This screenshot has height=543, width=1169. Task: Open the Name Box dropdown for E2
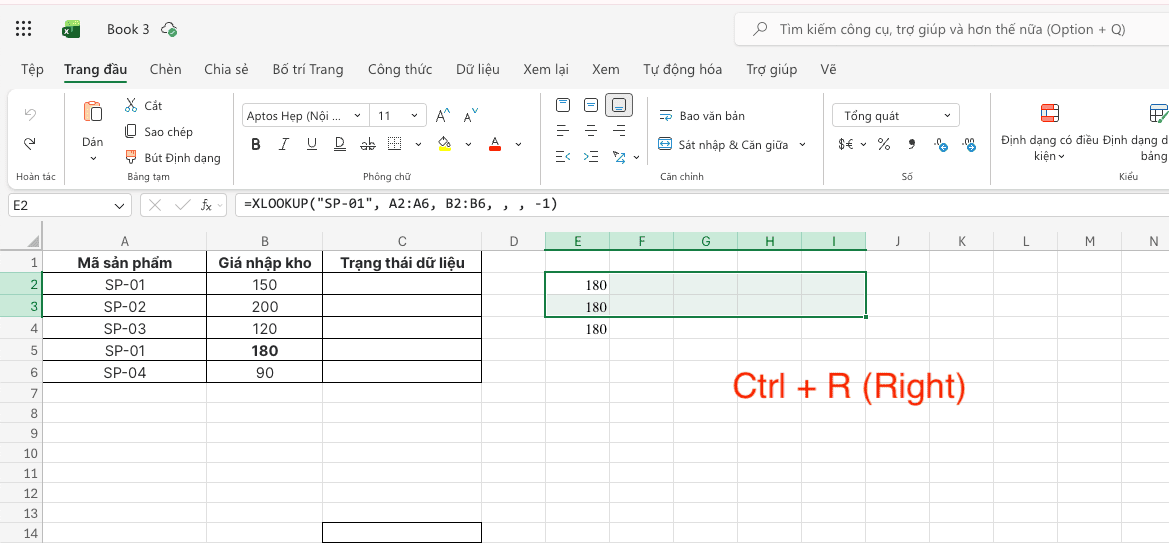pos(119,205)
